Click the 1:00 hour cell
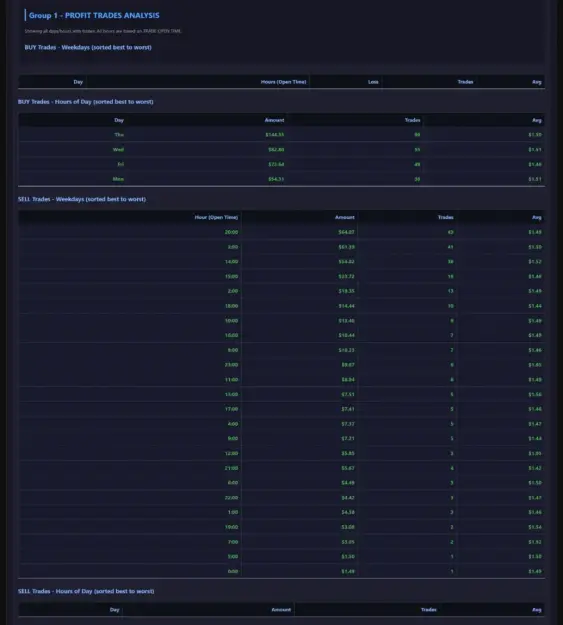 (x=233, y=512)
